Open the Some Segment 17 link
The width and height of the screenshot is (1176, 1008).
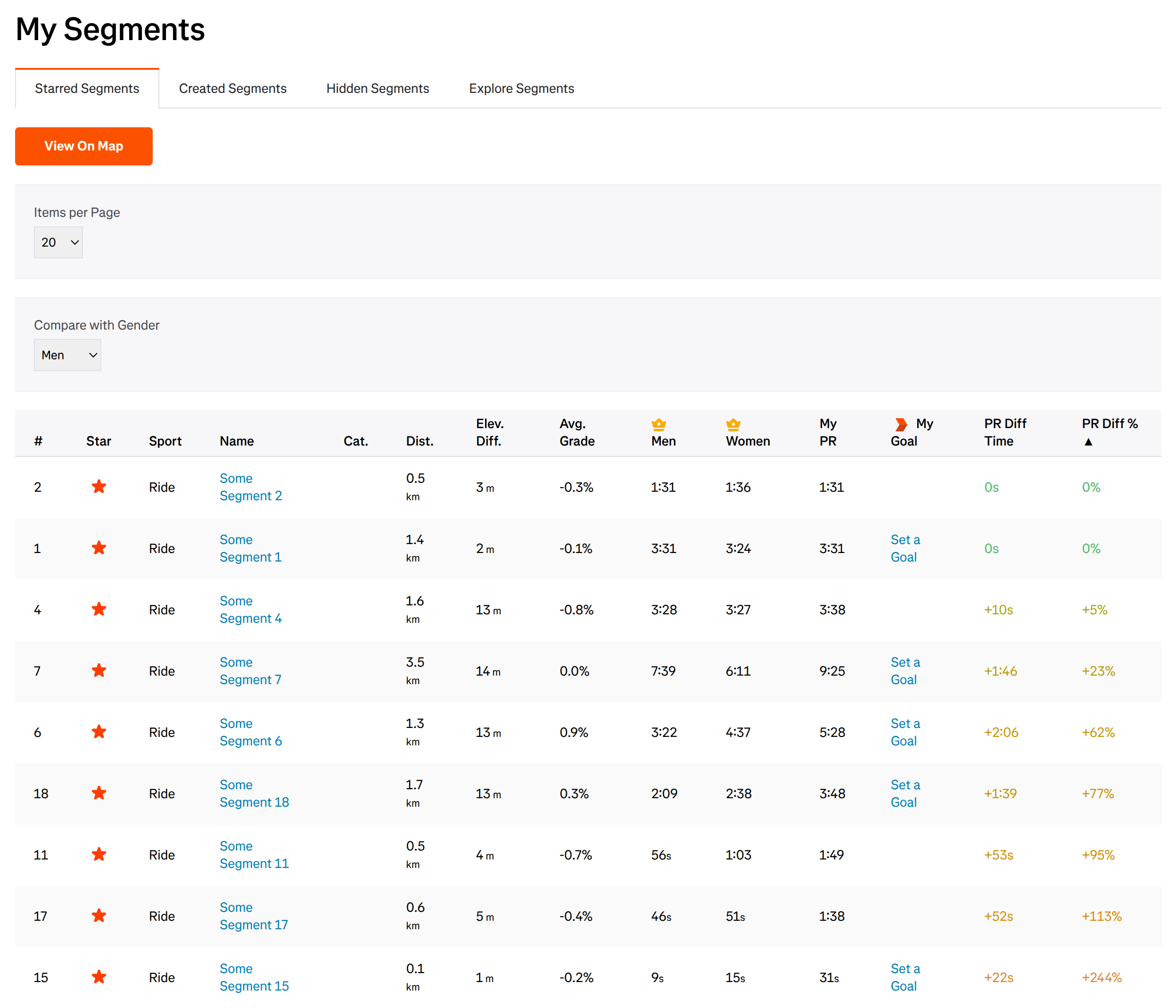(x=254, y=916)
